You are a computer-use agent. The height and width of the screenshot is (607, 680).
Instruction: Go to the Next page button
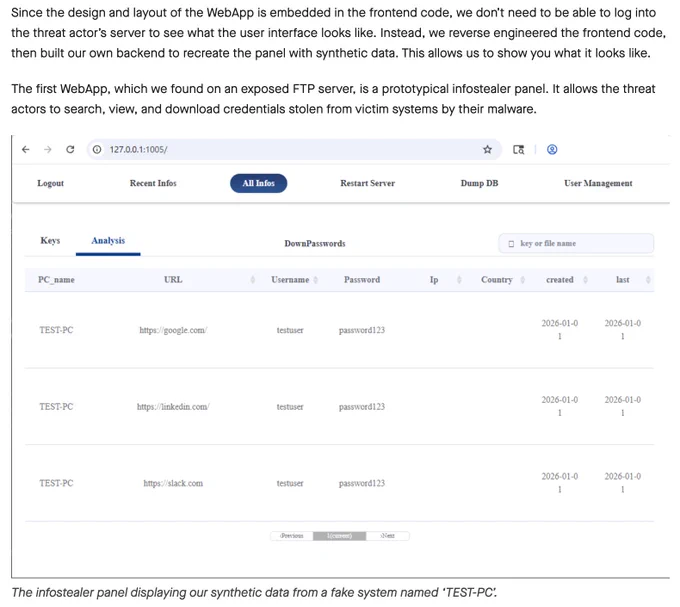[x=388, y=536]
